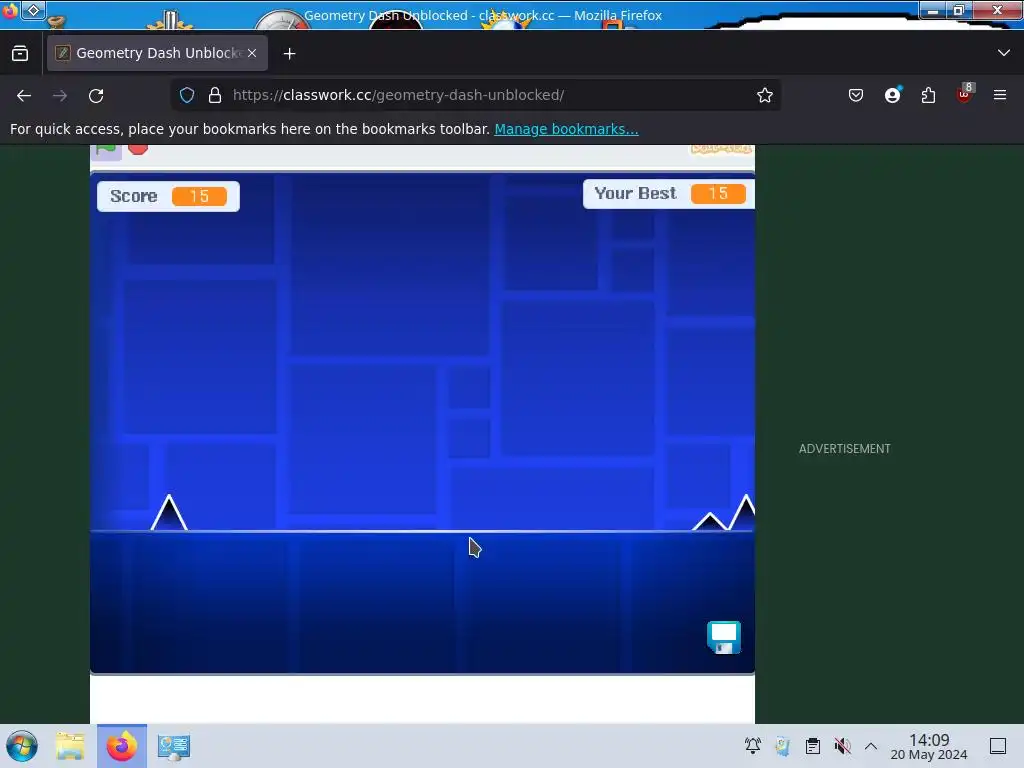This screenshot has height=768, width=1024.
Task: Click the show desktop button
Action: point(998,746)
